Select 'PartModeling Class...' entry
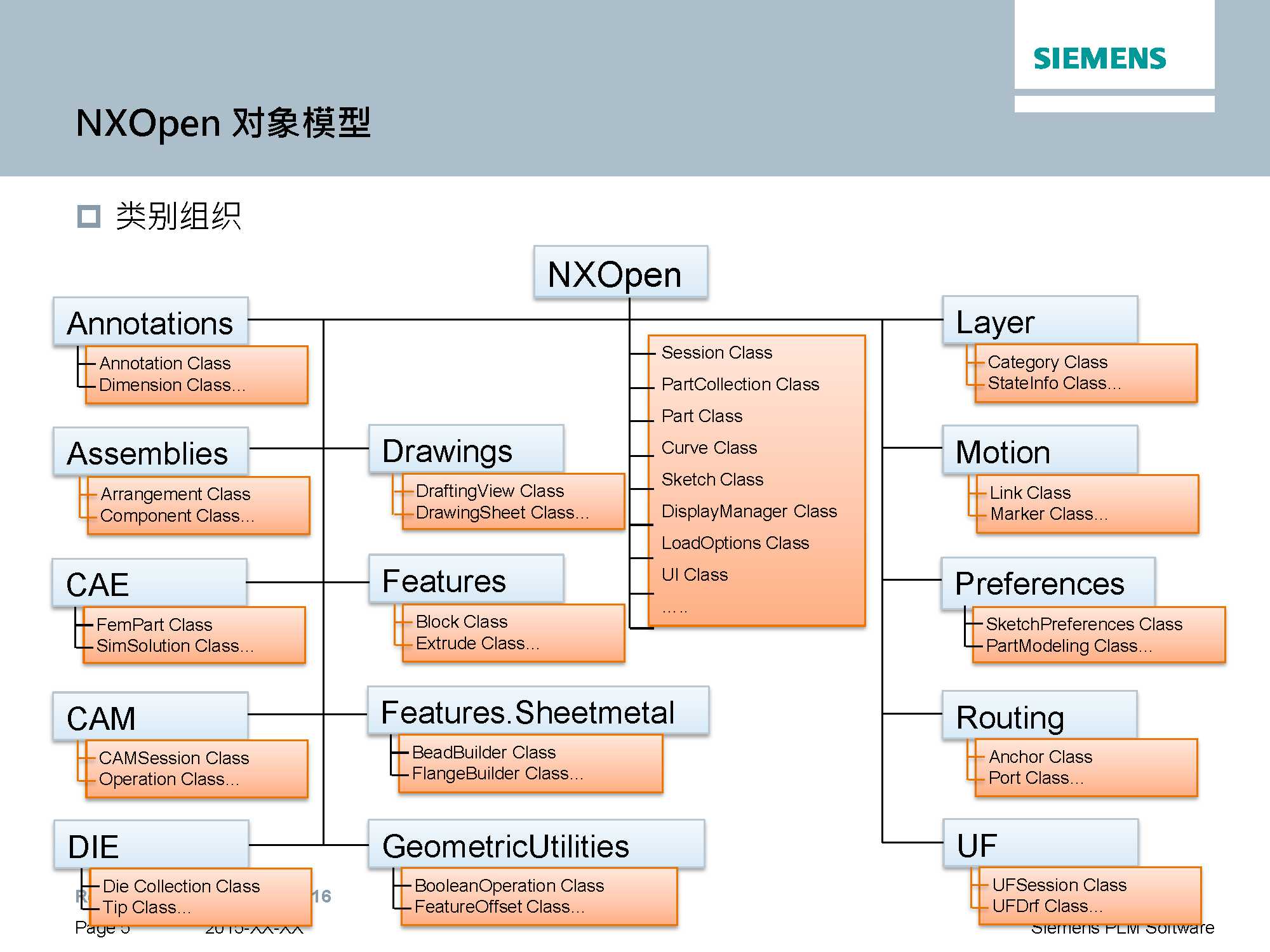Viewport: 1270px width, 952px height. tap(1069, 645)
